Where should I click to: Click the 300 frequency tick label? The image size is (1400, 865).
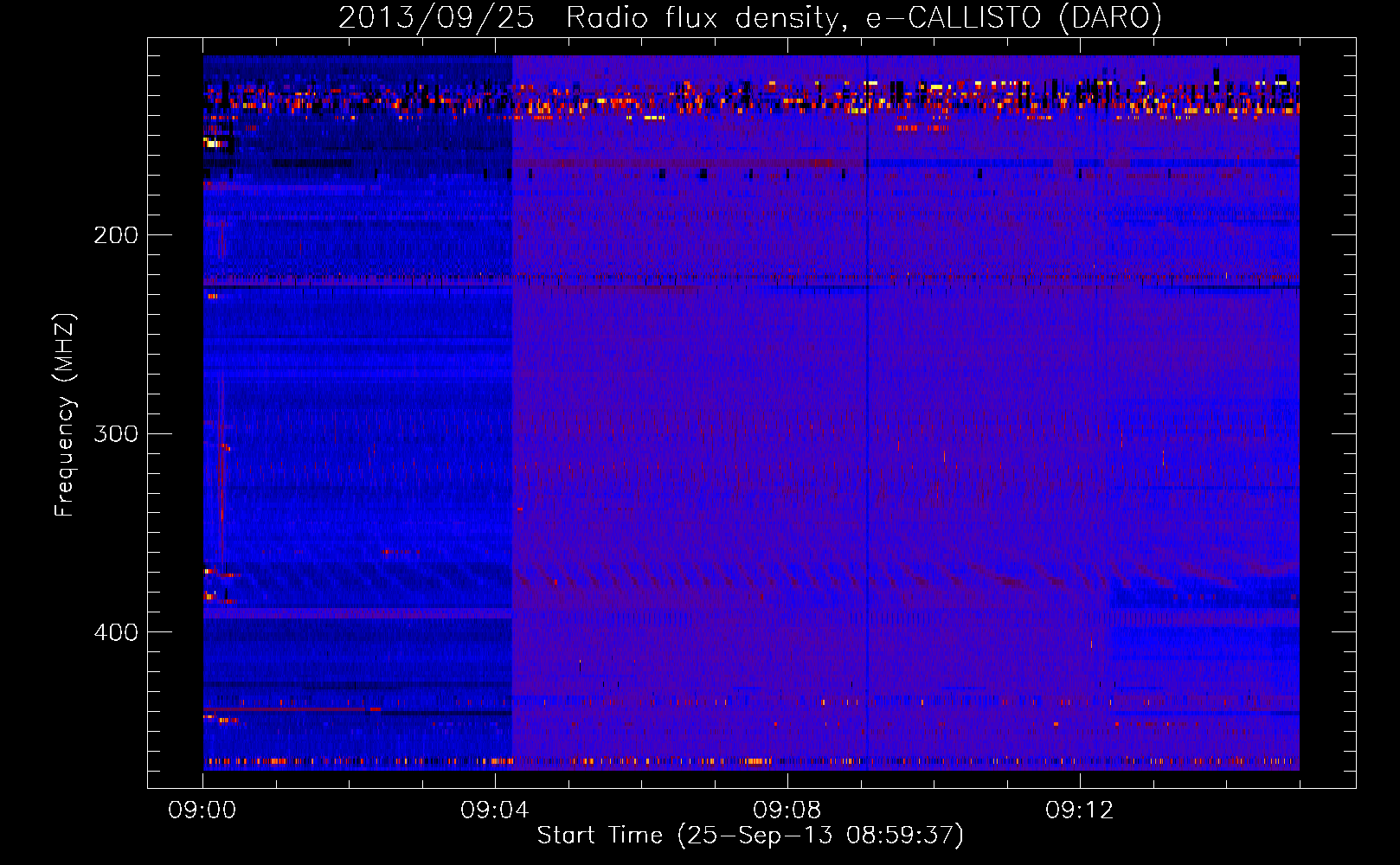[116, 433]
